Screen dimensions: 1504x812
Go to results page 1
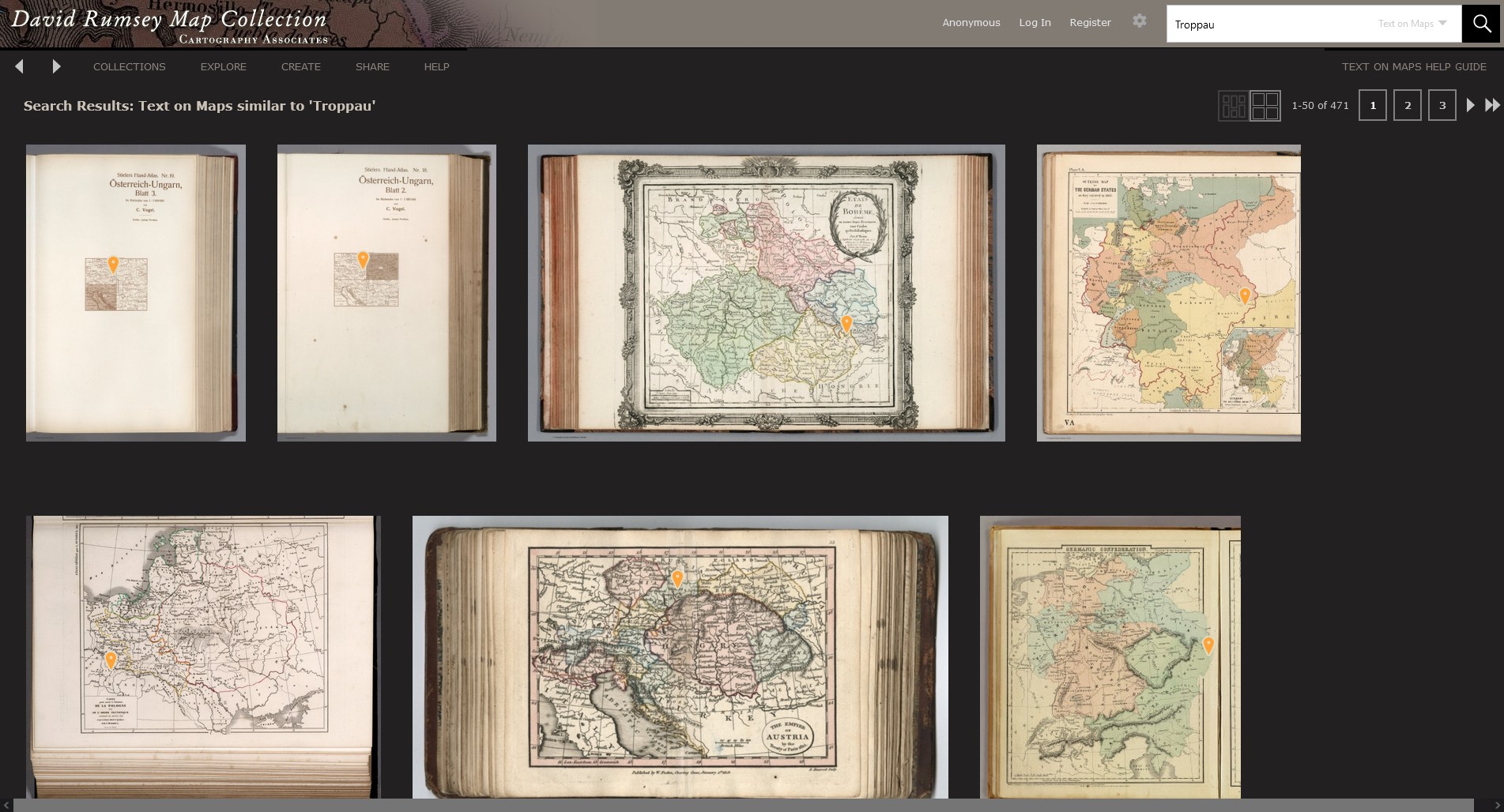(1373, 105)
